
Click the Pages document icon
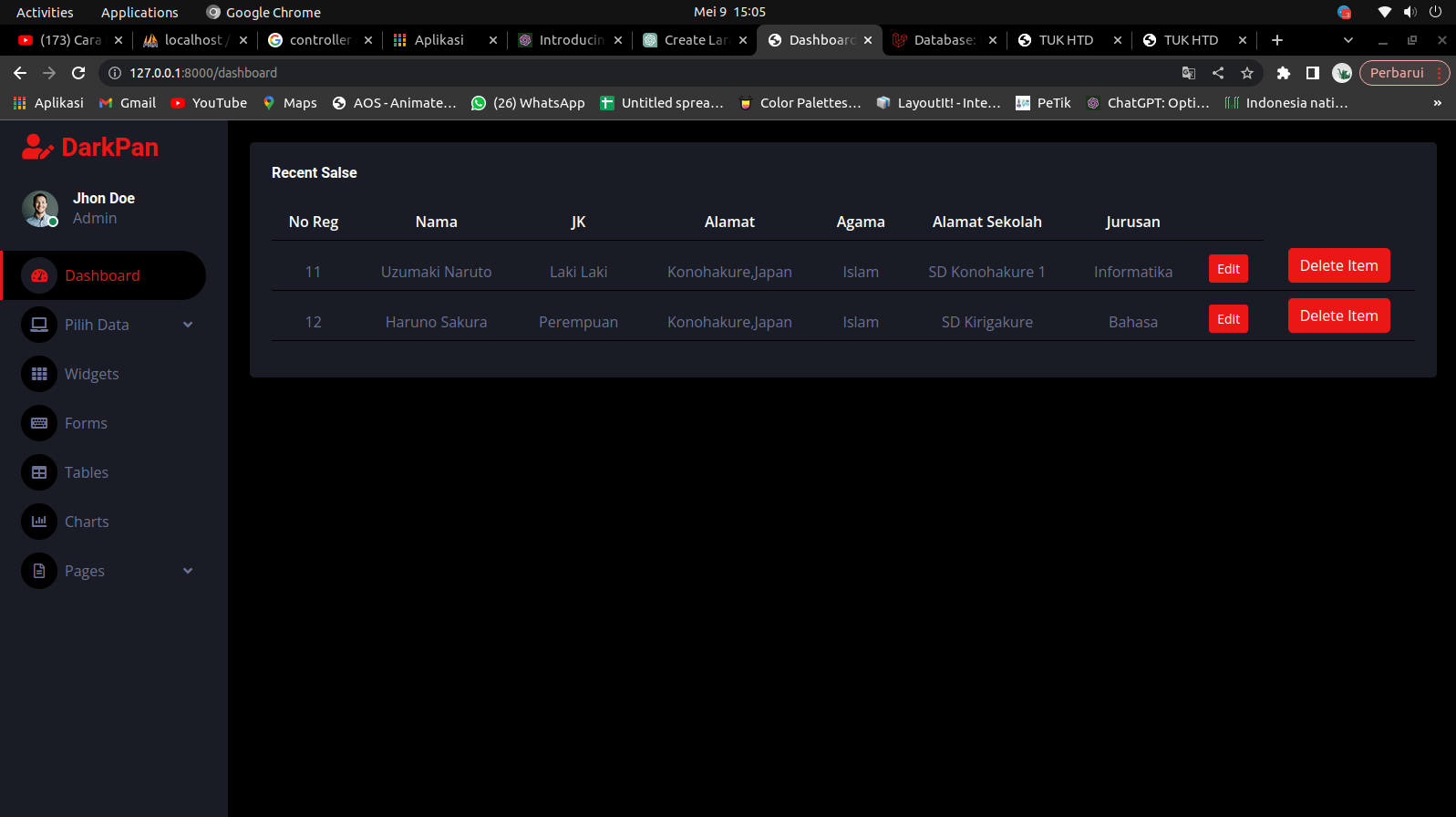point(39,571)
